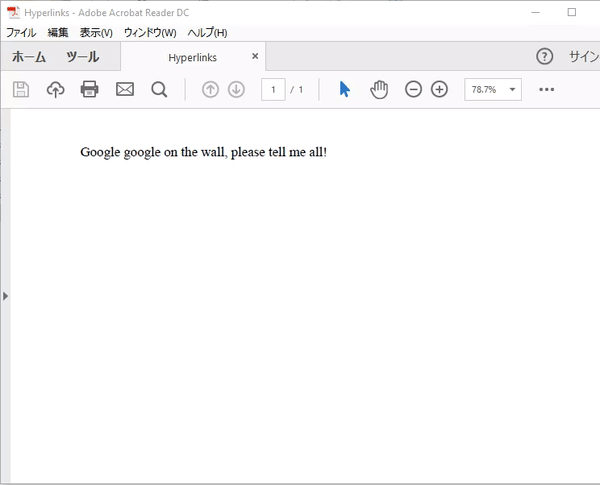Go to previous page up arrow
This screenshot has height=485, width=600.
coord(210,90)
